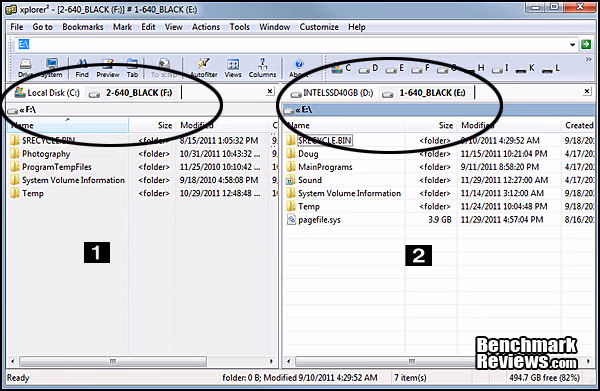The height and width of the screenshot is (391, 600).
Task: Select the MainPrograms folder row
Action: (439, 167)
